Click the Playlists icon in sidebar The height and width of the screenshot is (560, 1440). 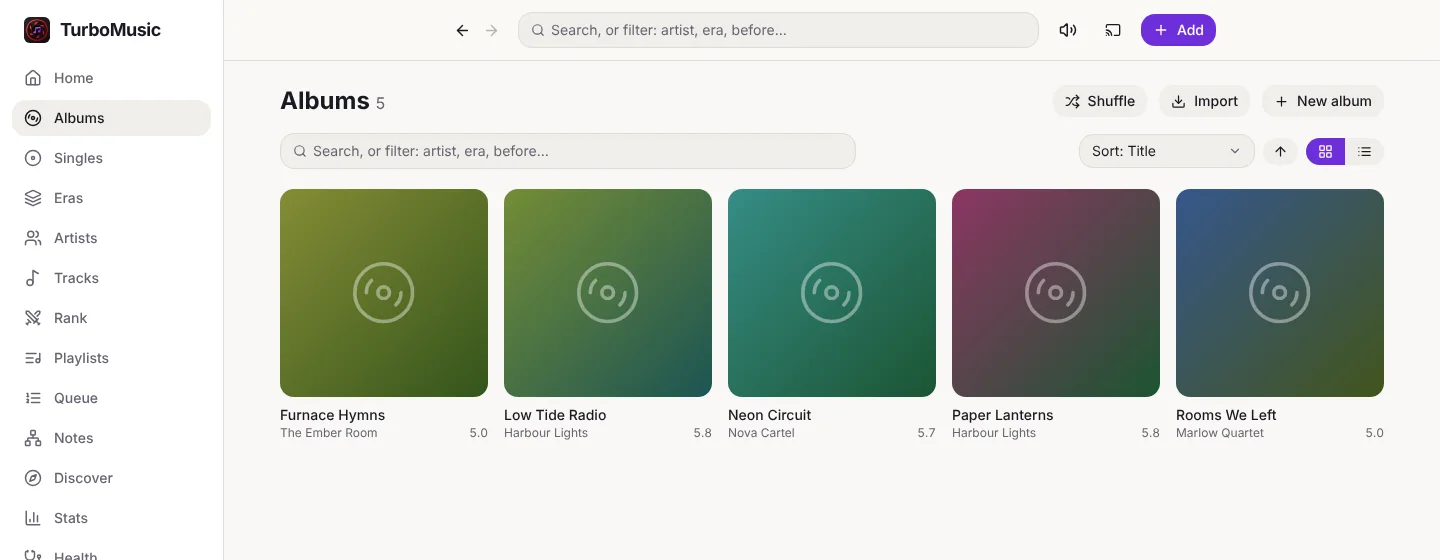pyautogui.click(x=33, y=358)
